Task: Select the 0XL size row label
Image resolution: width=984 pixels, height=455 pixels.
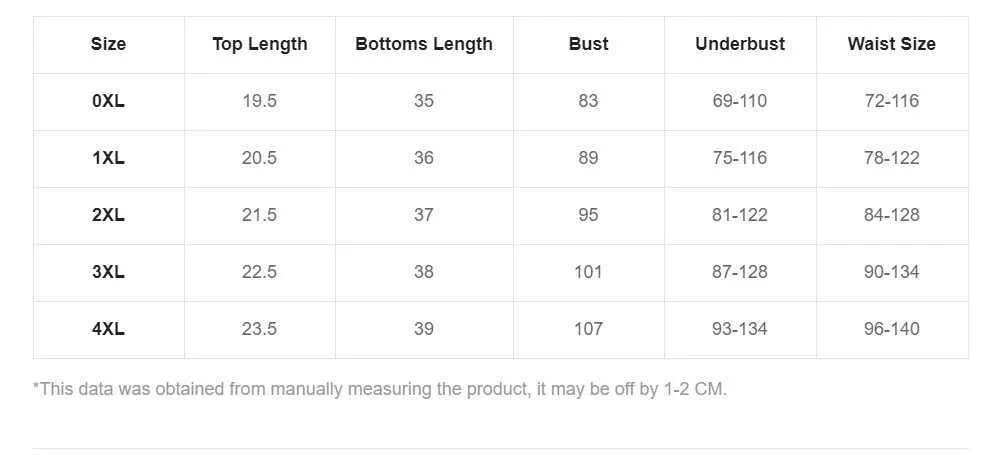Action: coord(108,101)
